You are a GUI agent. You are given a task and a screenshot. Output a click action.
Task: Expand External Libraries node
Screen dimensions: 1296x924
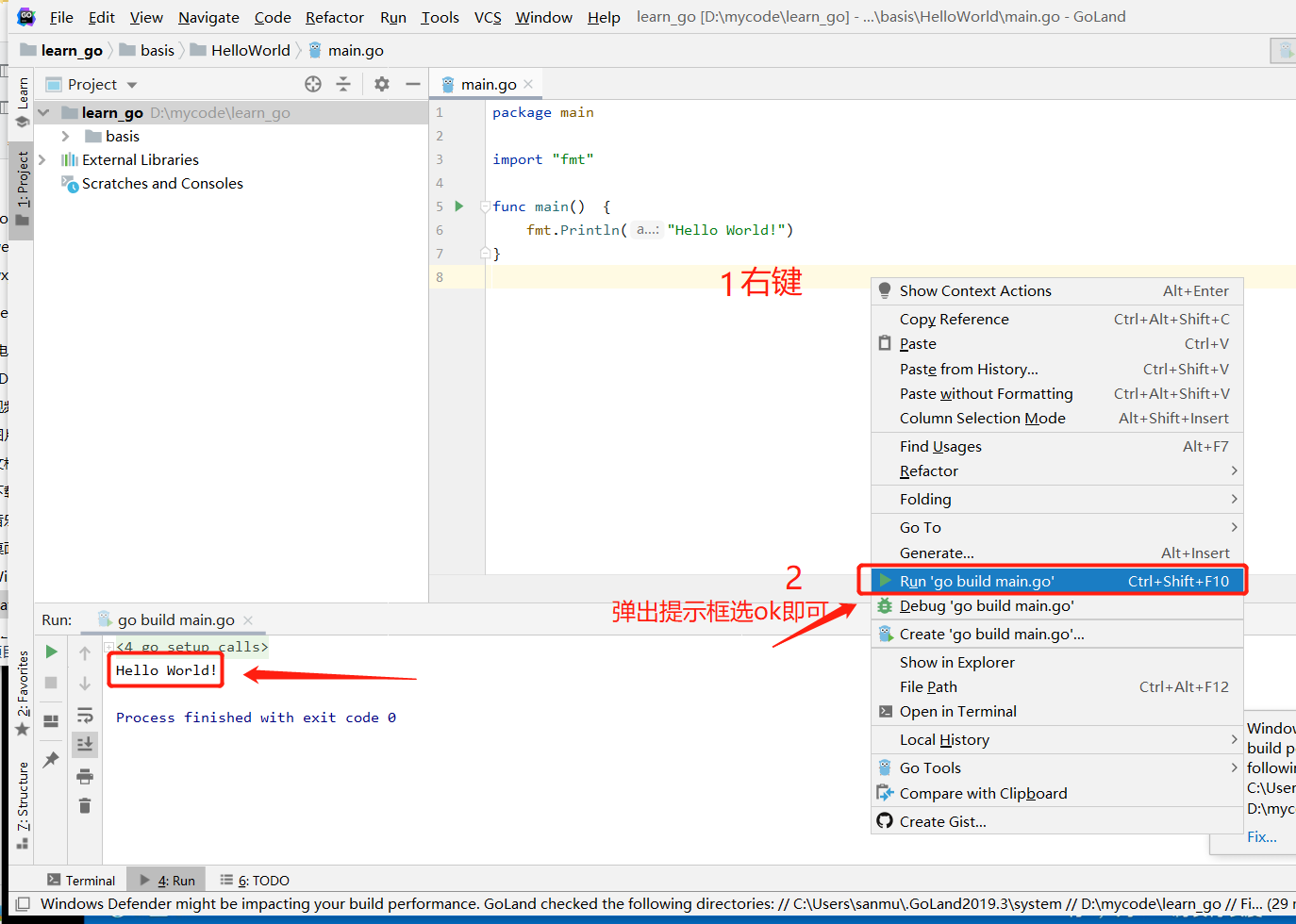42,159
